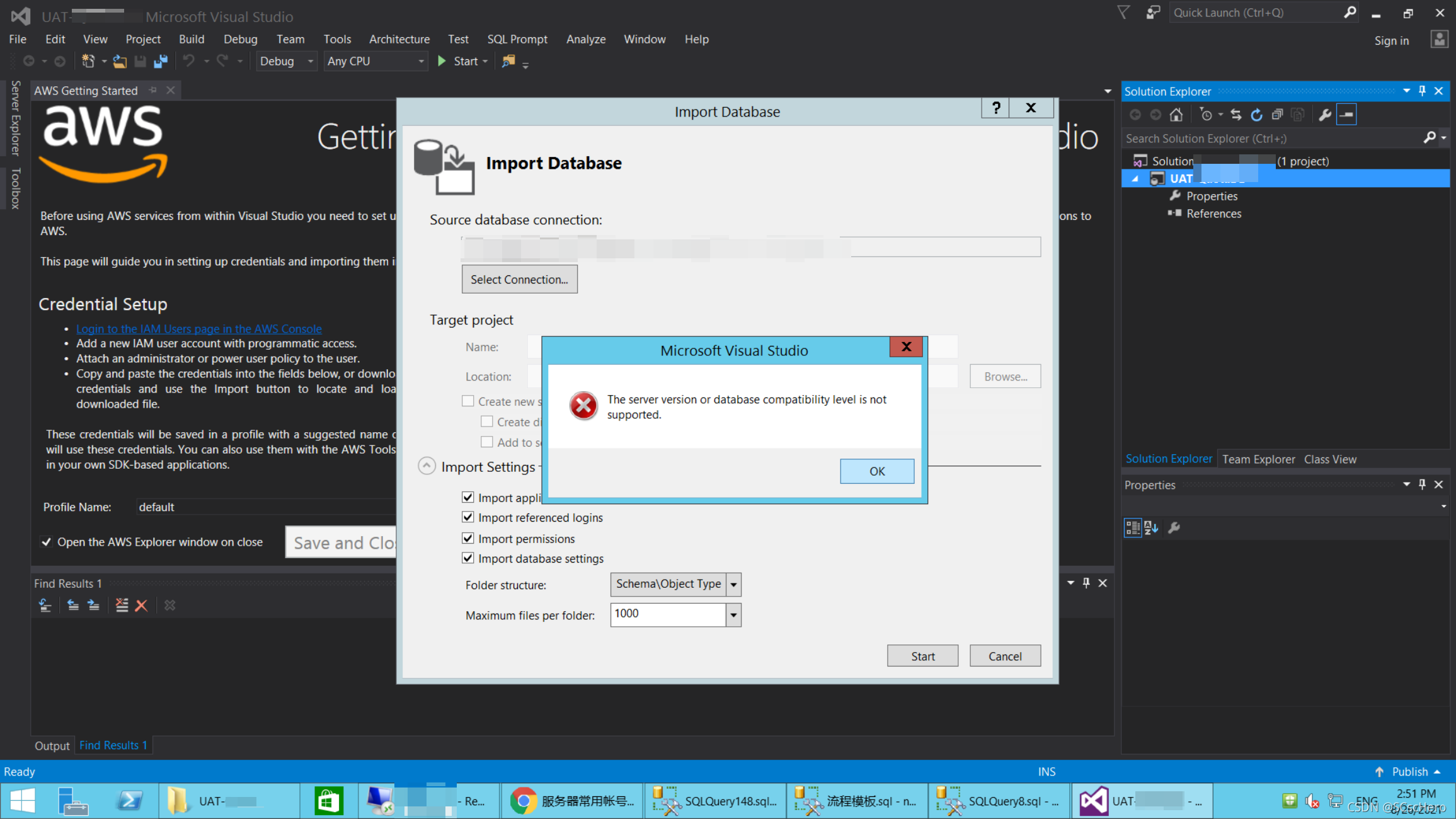The width and height of the screenshot is (1456, 819).
Task: Open Maximum files per folder dropdown
Action: point(733,615)
